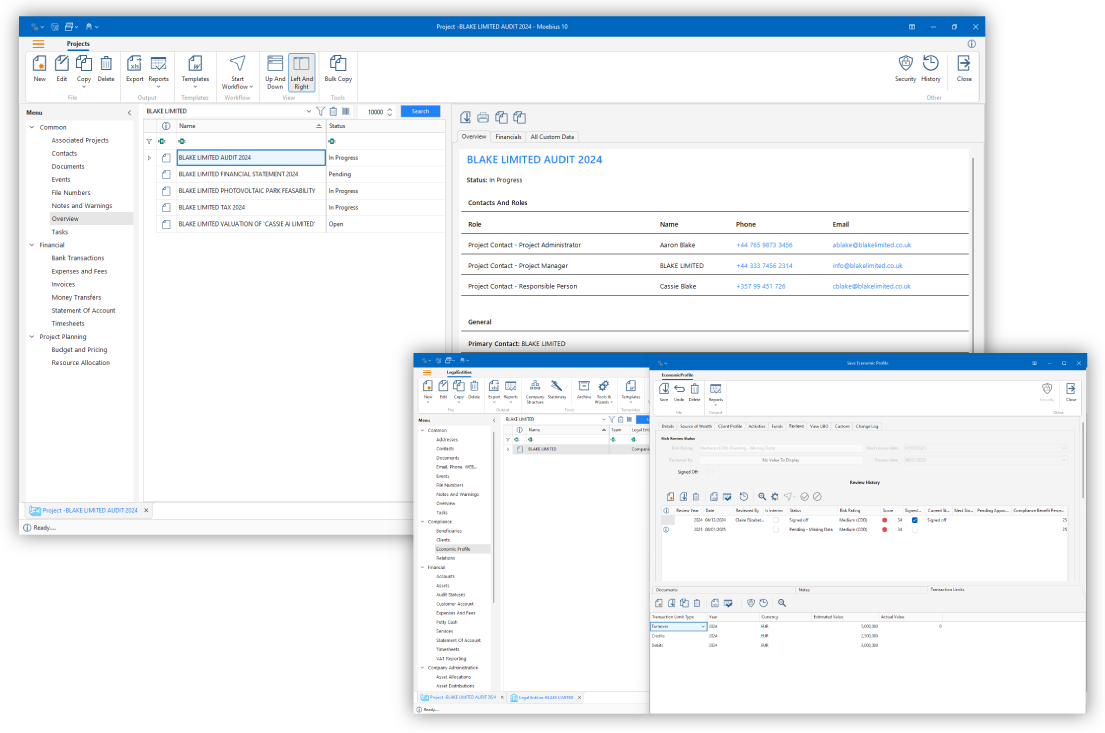Click the Export icon in Output group

[135, 65]
